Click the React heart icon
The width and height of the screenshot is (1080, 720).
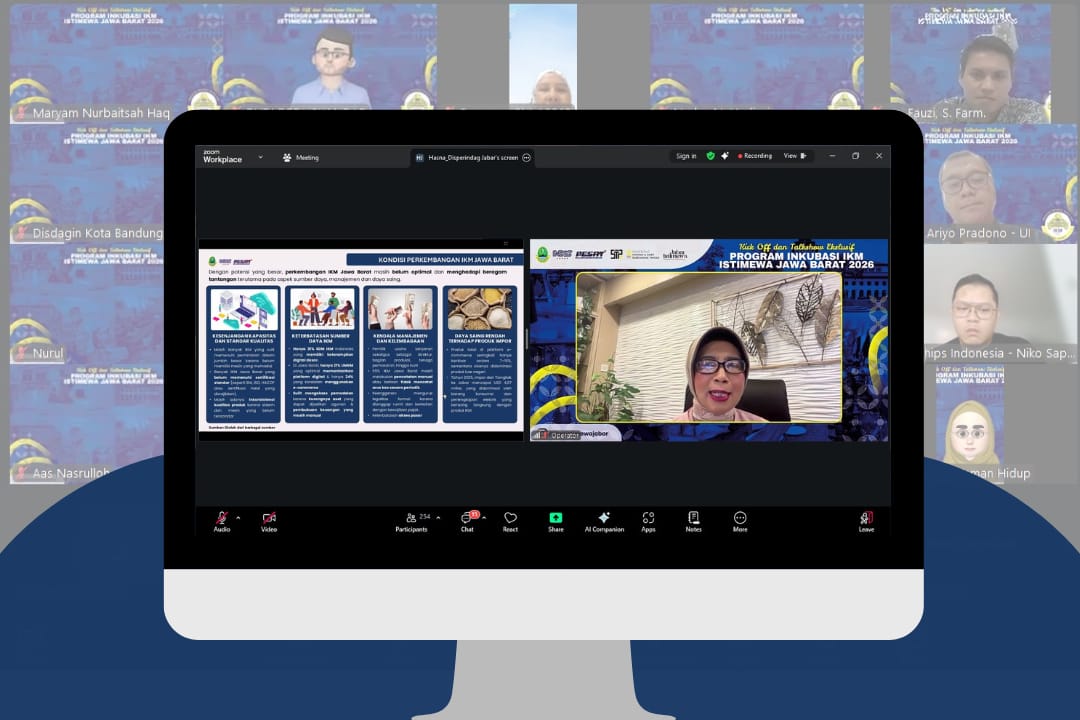(x=510, y=518)
